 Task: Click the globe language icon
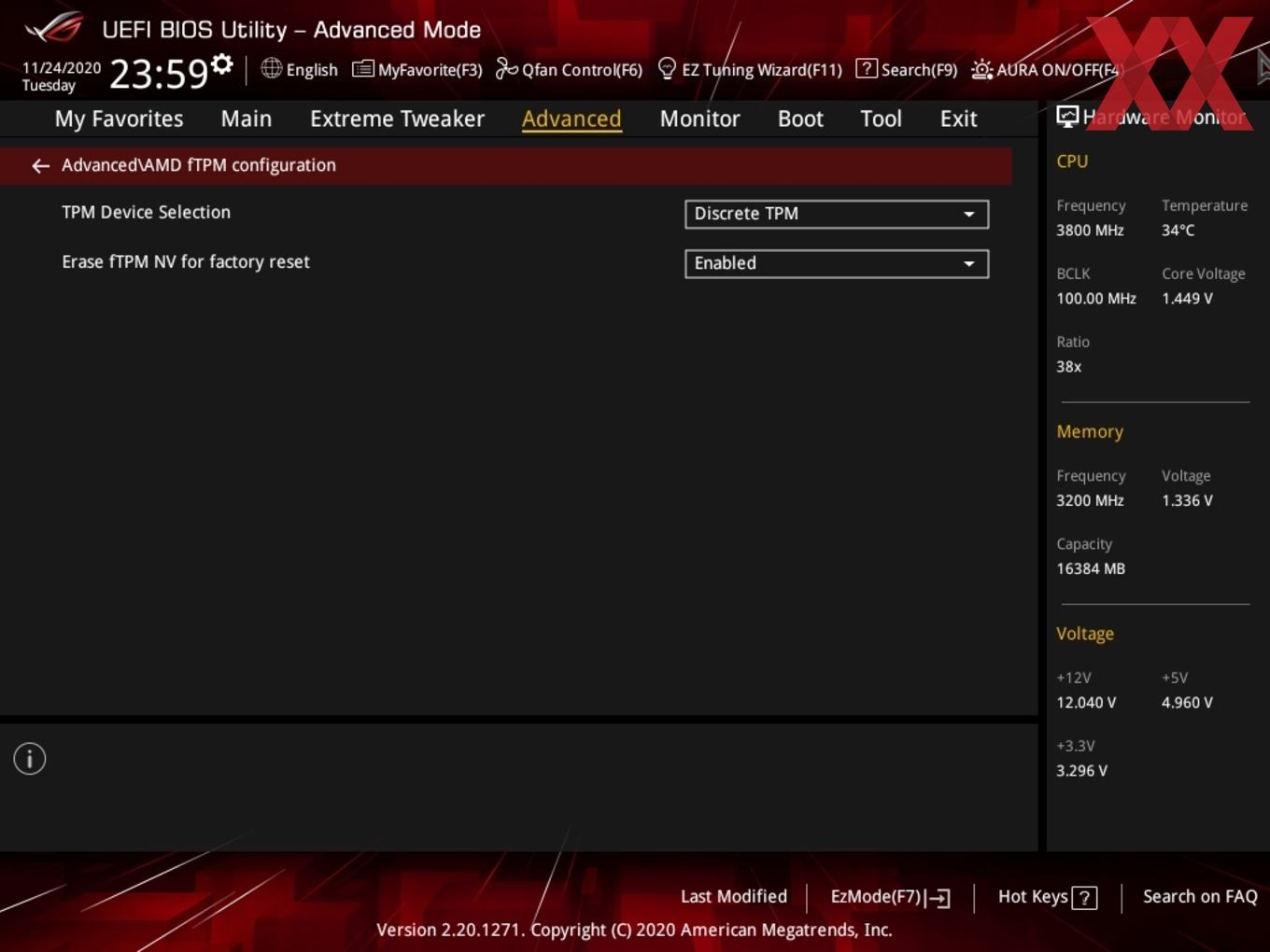tap(271, 68)
